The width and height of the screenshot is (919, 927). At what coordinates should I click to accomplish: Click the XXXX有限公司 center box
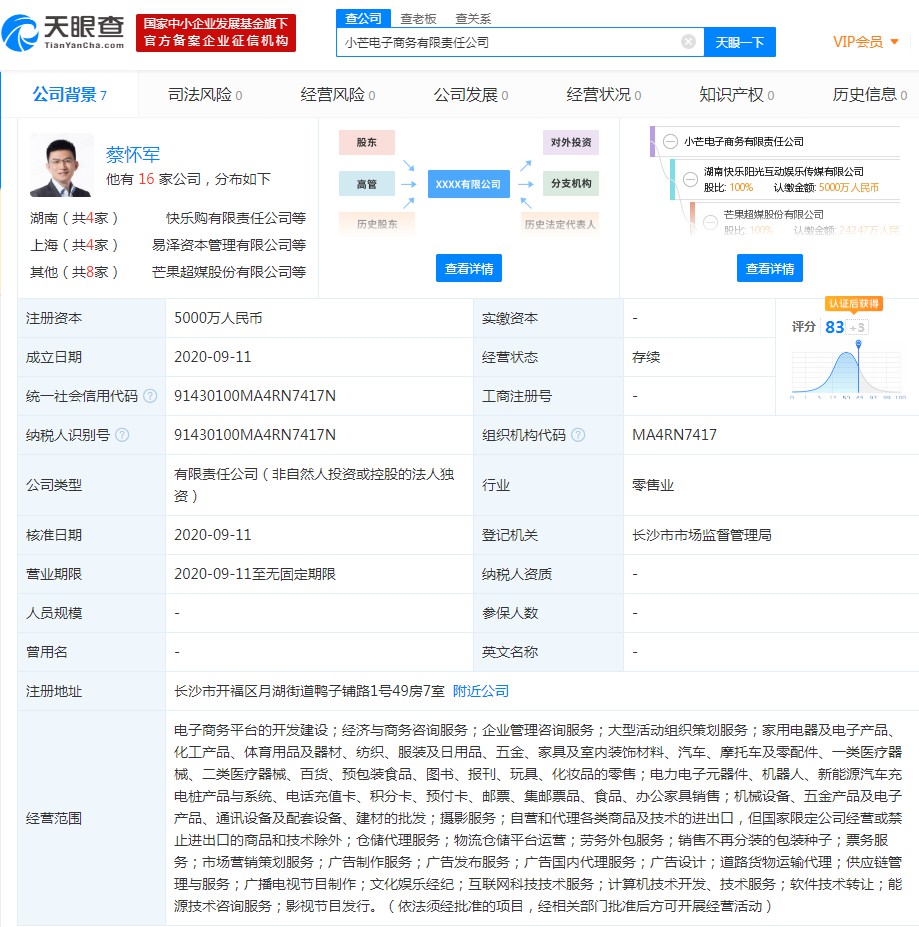468,184
